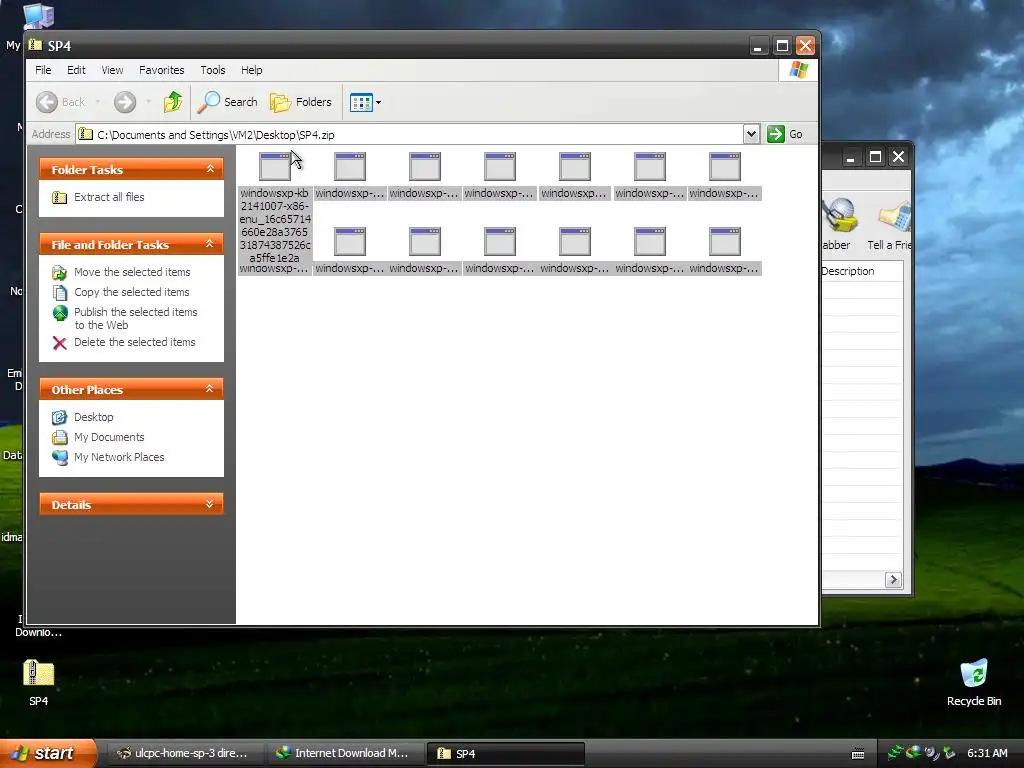
Task: Click the SP4 taskbar button
Action: pos(506,753)
